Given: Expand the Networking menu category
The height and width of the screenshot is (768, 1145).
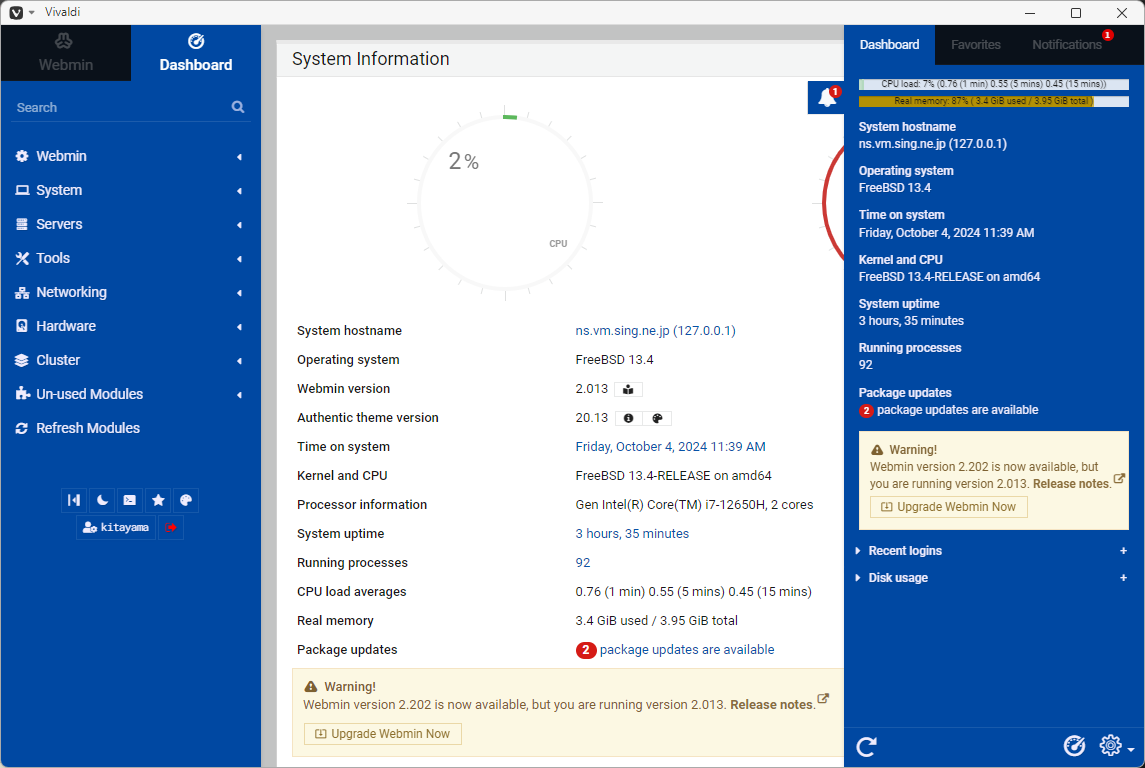Looking at the screenshot, I should coord(130,292).
